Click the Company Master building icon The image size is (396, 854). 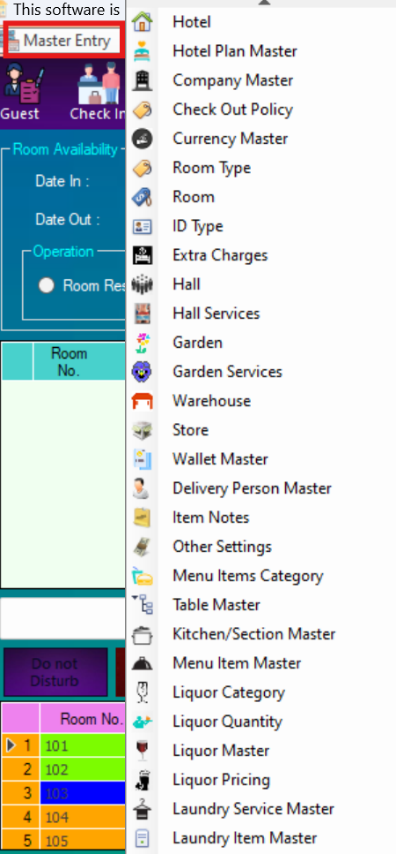[x=142, y=80]
